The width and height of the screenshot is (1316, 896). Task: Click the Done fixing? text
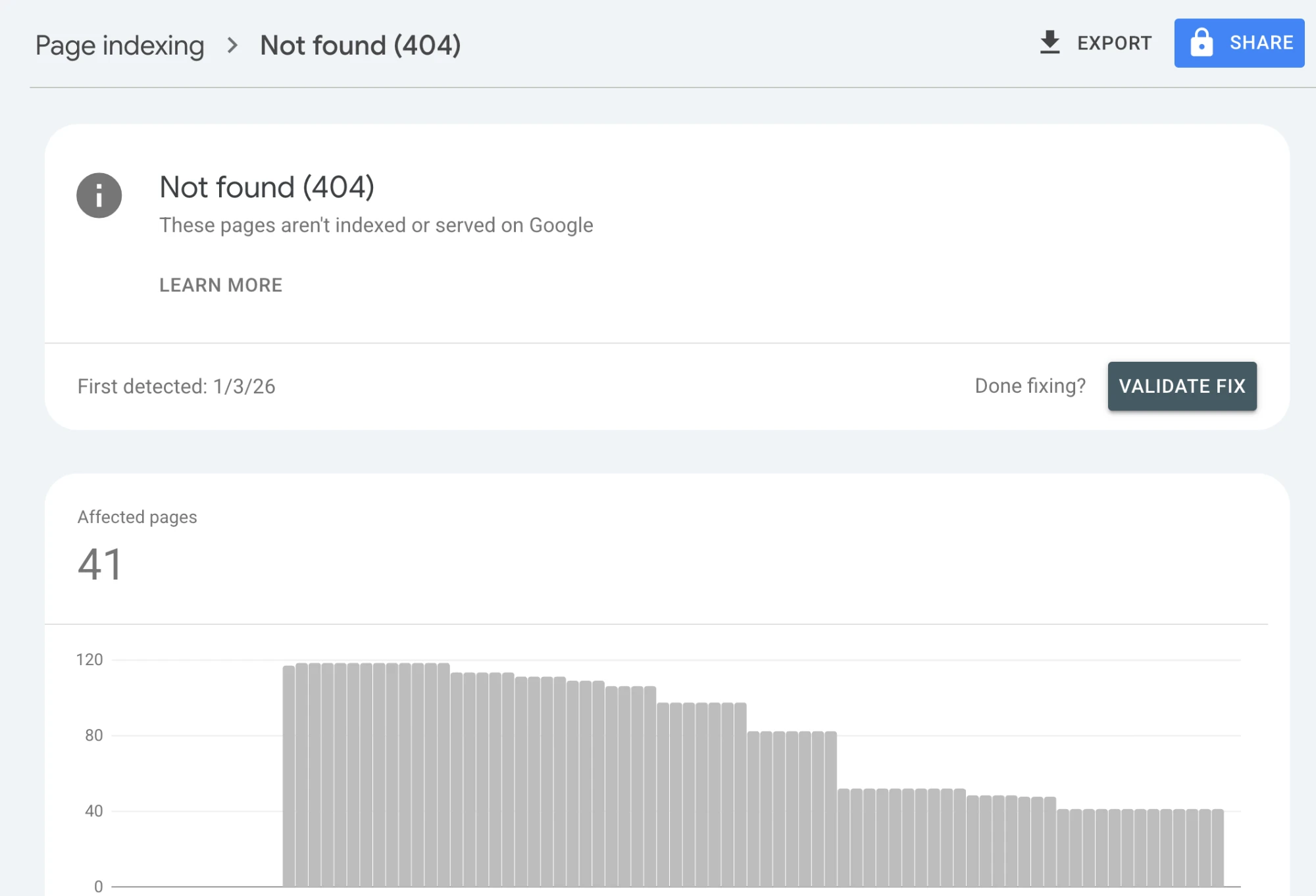point(1030,386)
